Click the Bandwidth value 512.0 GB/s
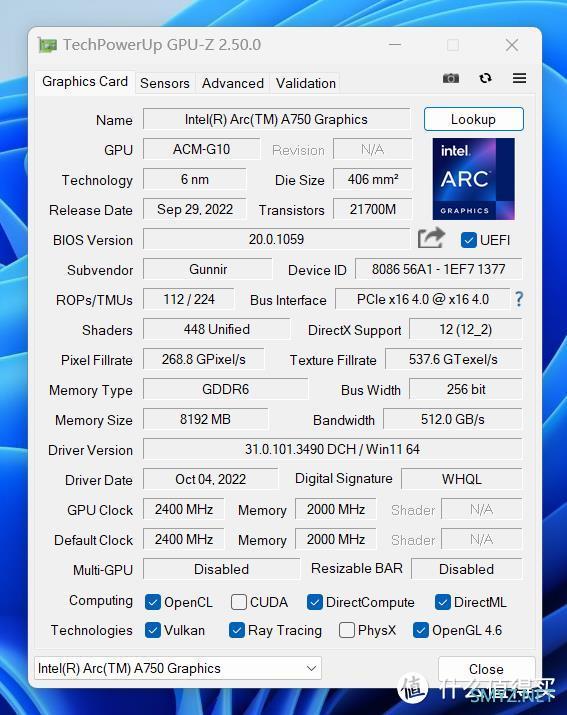 coord(453,419)
